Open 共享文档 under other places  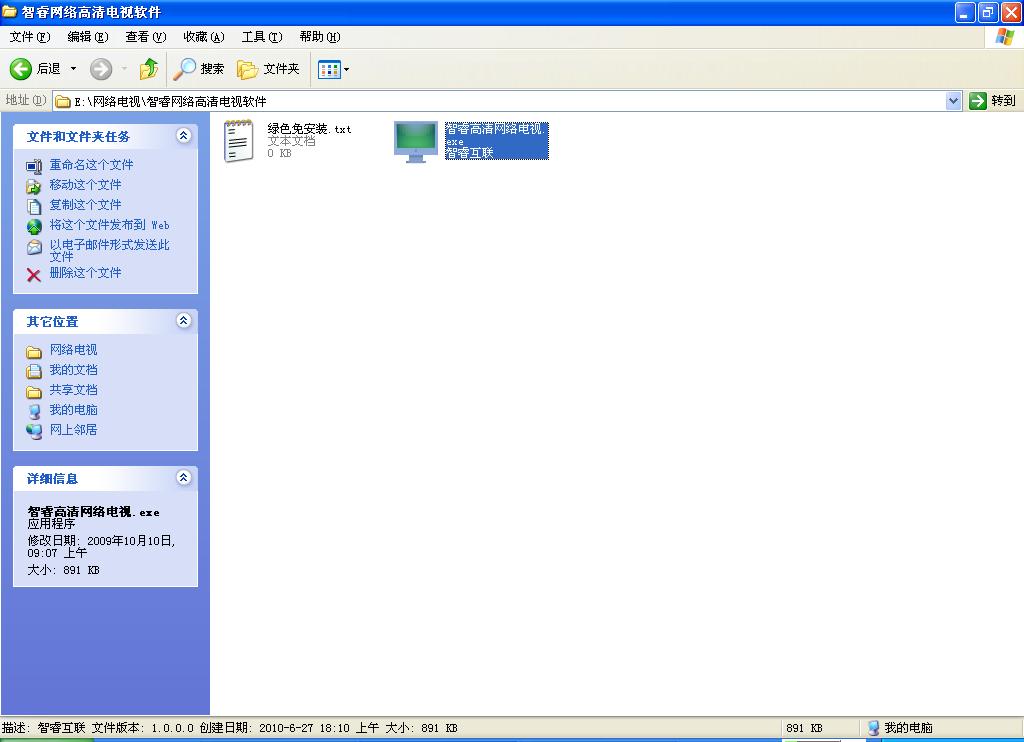[x=74, y=390]
